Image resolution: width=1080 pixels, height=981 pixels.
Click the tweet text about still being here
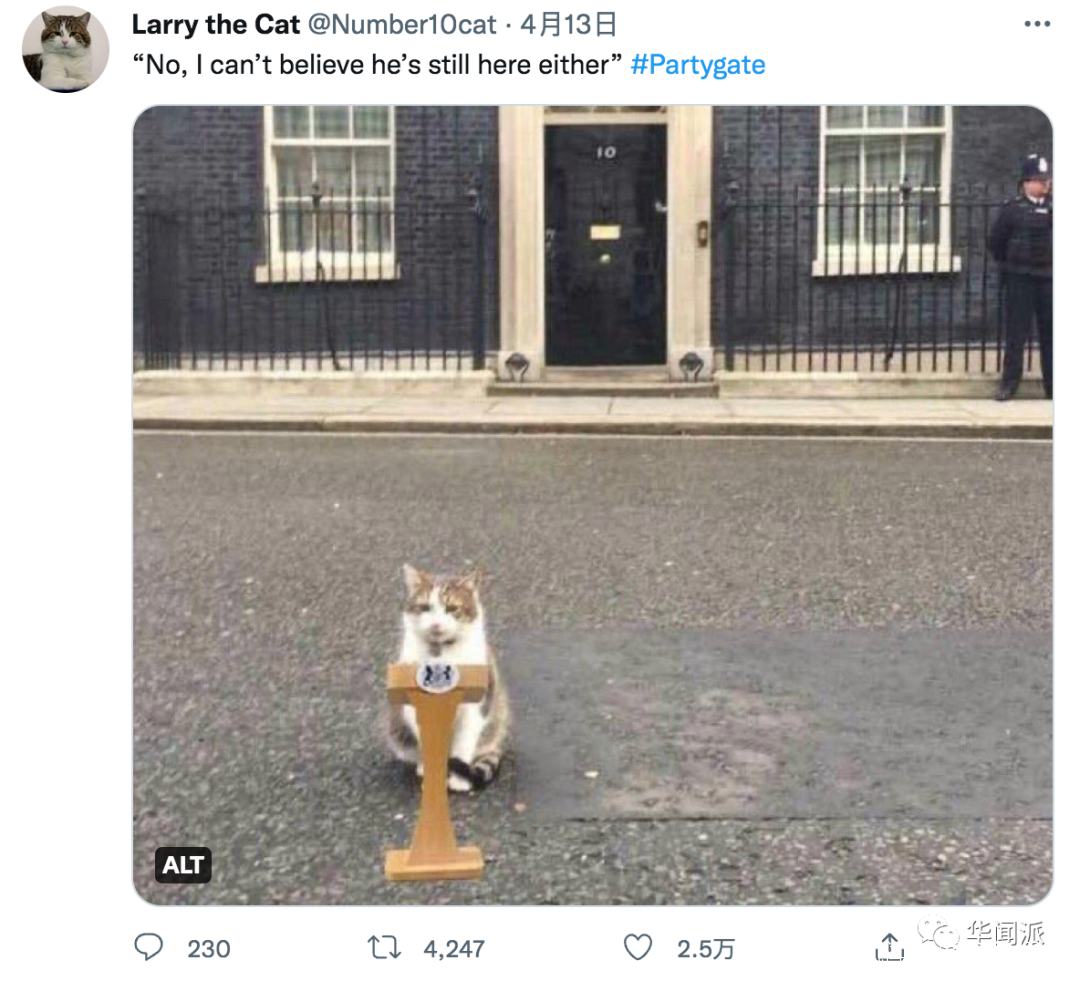(378, 65)
